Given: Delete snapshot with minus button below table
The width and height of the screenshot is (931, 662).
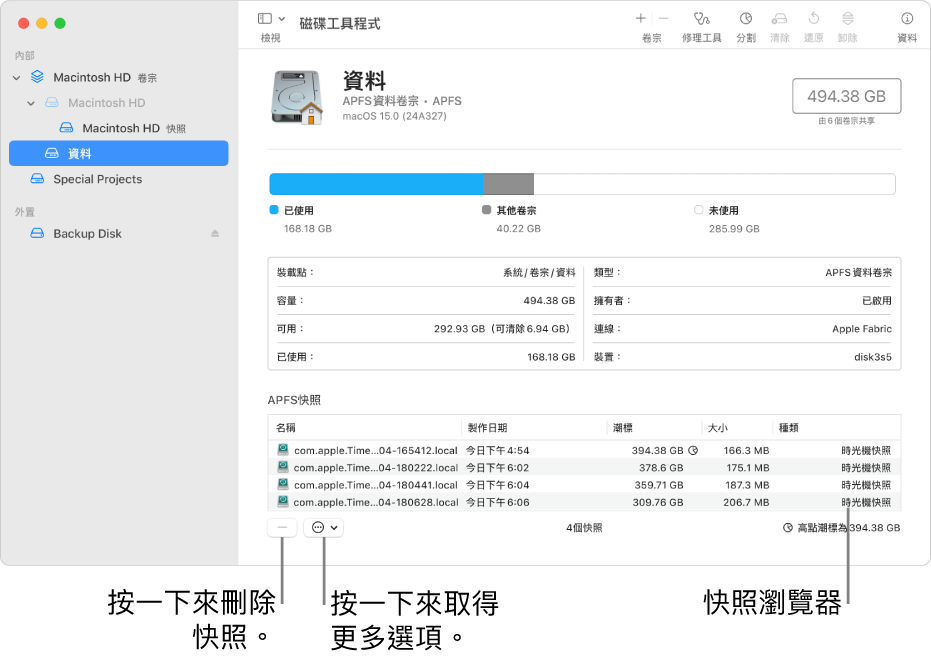Looking at the screenshot, I should coord(282,527).
